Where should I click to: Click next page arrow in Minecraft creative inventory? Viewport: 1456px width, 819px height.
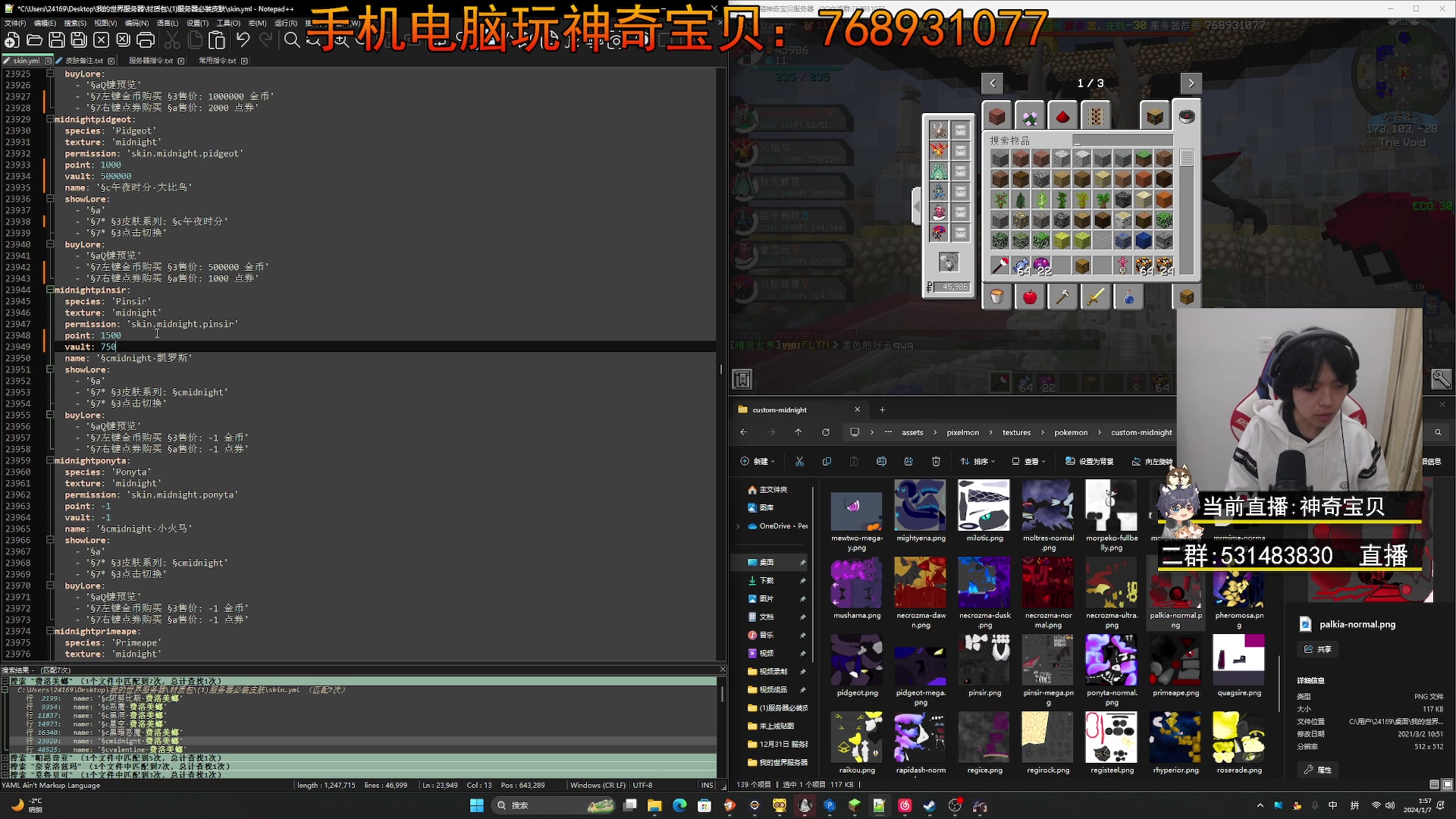[1191, 83]
